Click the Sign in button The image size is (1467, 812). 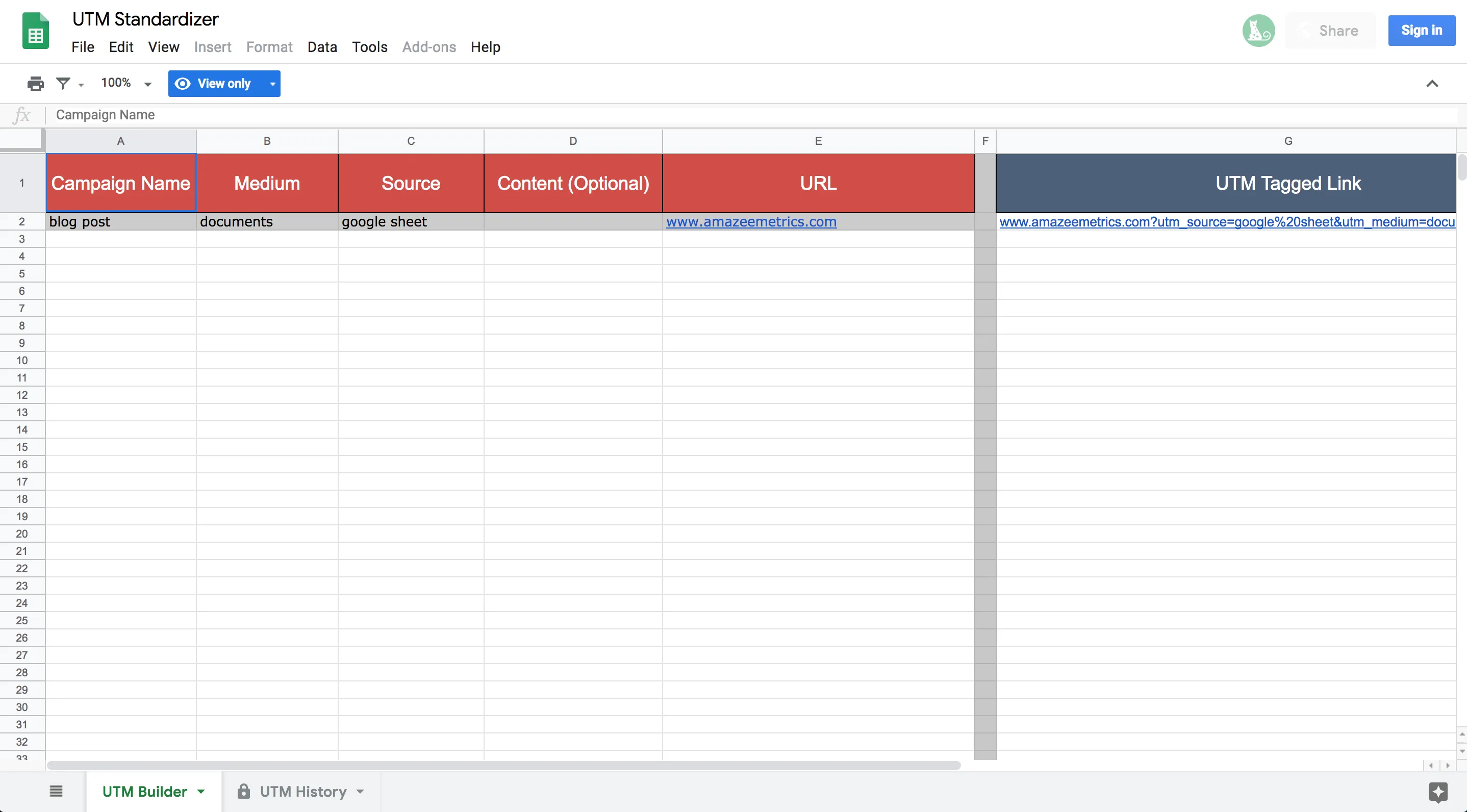(1422, 30)
